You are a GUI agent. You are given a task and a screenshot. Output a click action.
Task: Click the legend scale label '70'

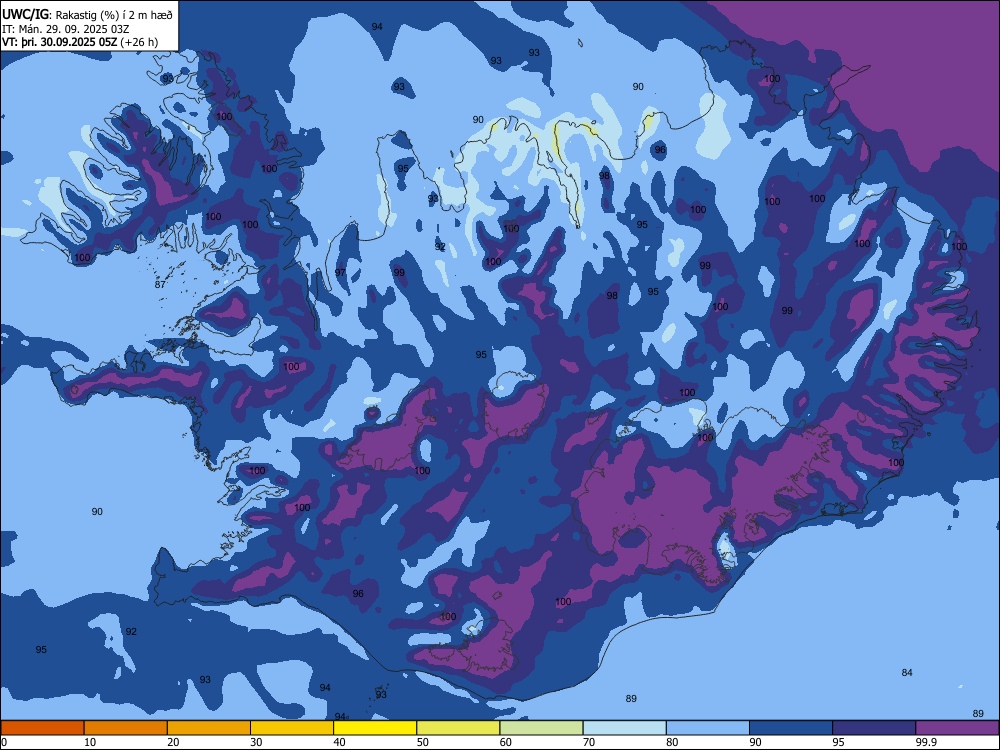coord(589,742)
